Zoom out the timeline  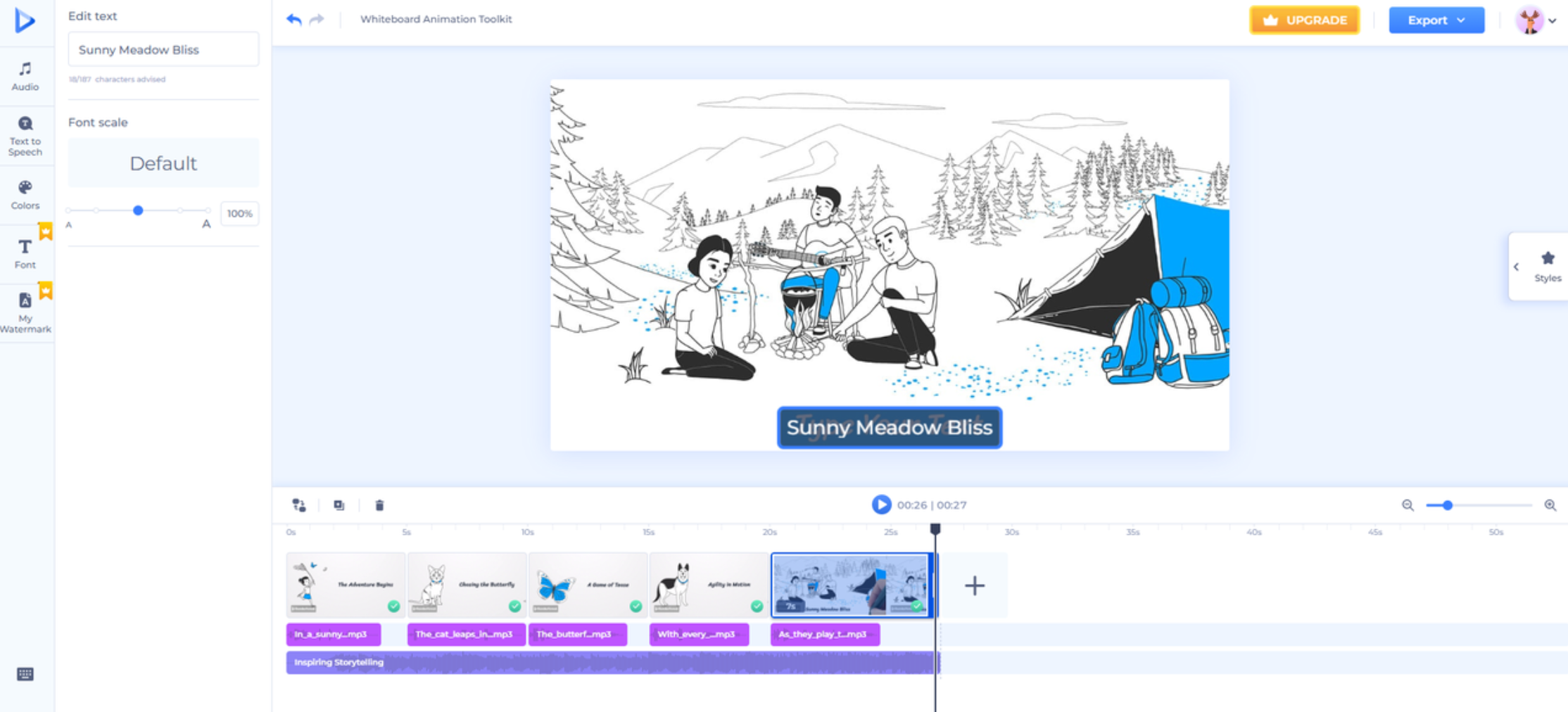[x=1408, y=505]
